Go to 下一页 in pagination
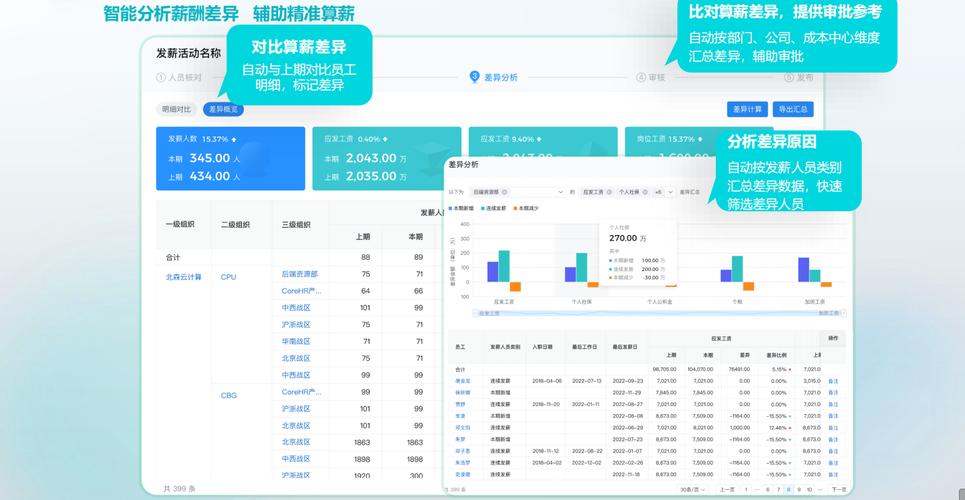The width and height of the screenshot is (965, 500). (838, 490)
